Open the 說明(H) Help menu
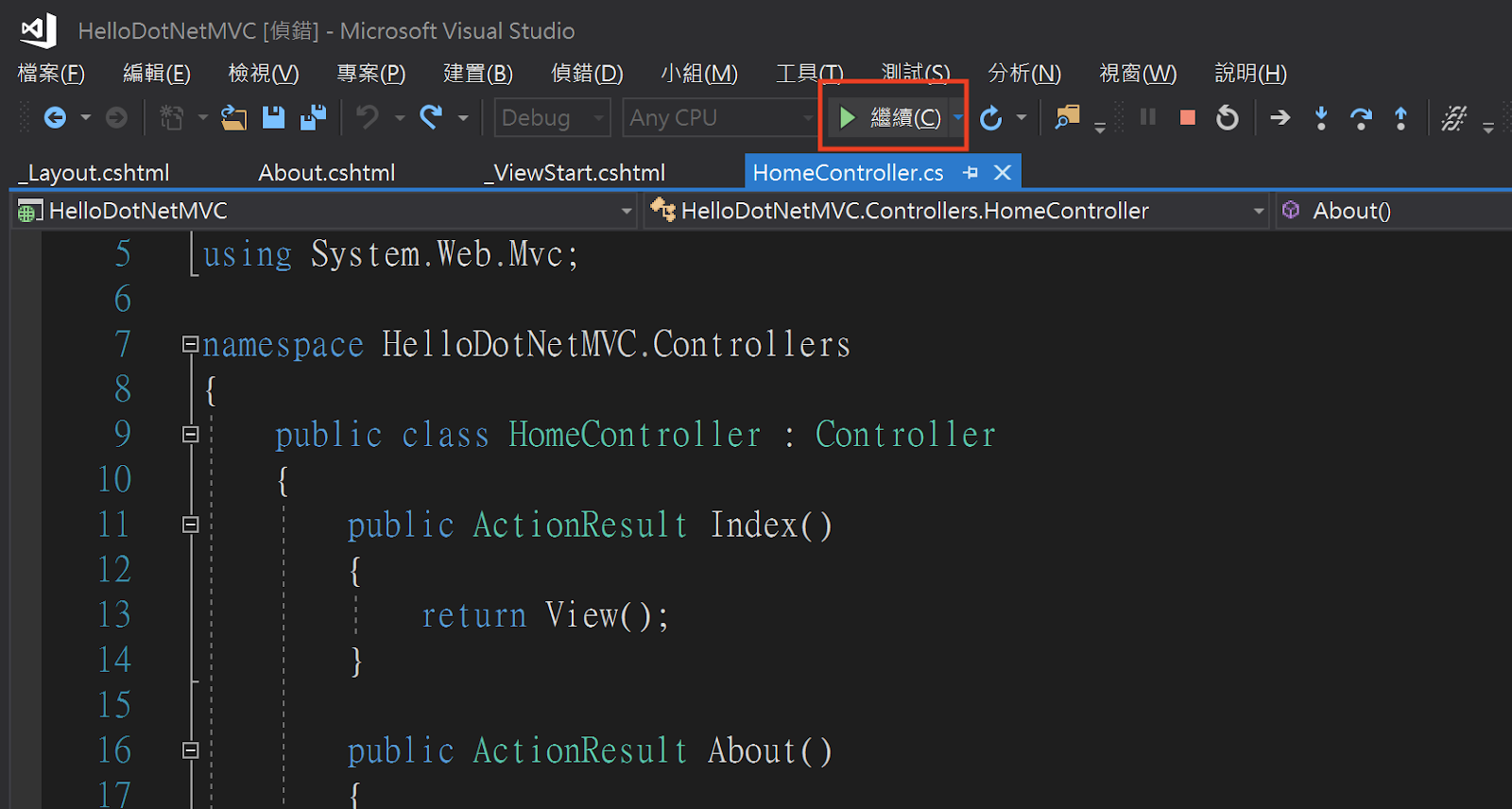 pyautogui.click(x=1250, y=73)
